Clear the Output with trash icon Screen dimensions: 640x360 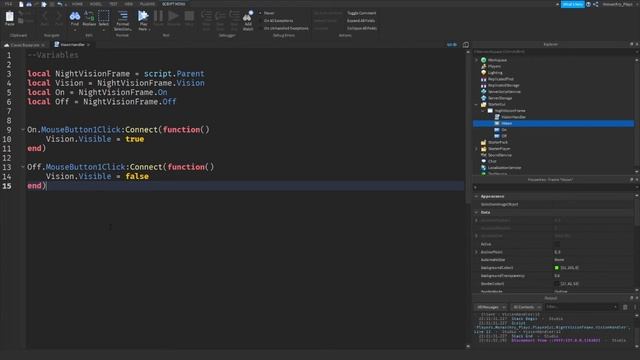625,307
